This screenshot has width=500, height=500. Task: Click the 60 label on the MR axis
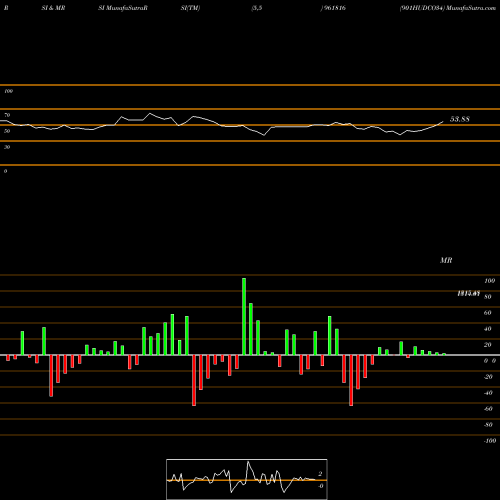[x=487, y=313]
